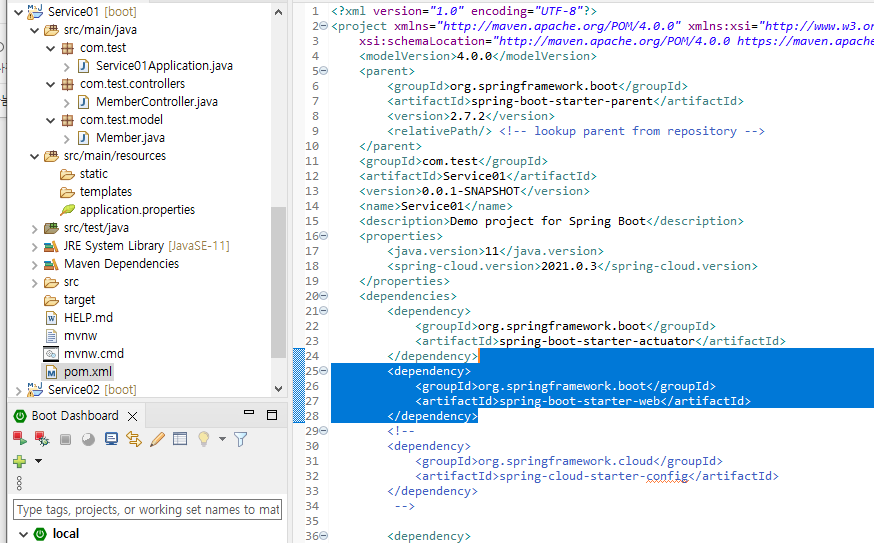Expand src/test/java folder
Screen dimensions: 874x543
point(35,229)
